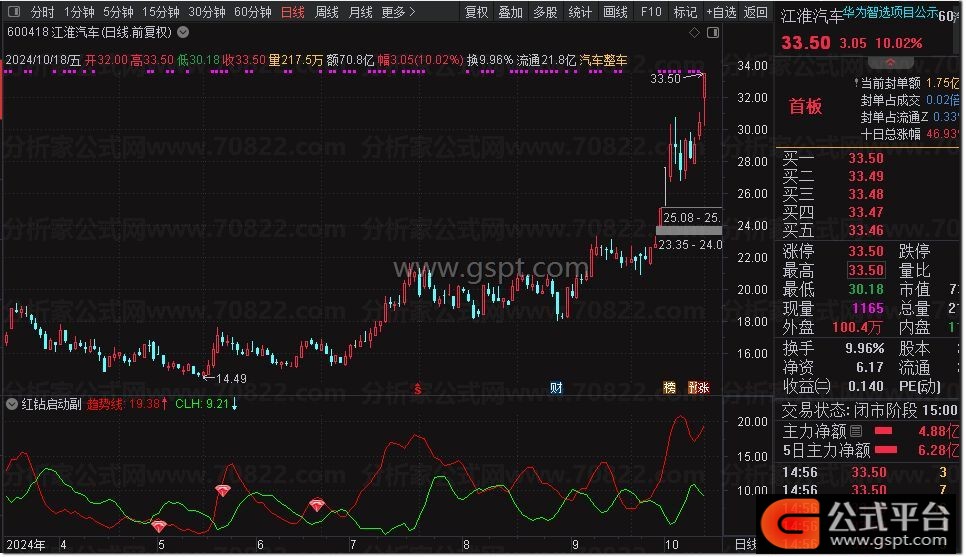Switch to 周线 weekly chart
966x557 pixels.
click(x=326, y=12)
